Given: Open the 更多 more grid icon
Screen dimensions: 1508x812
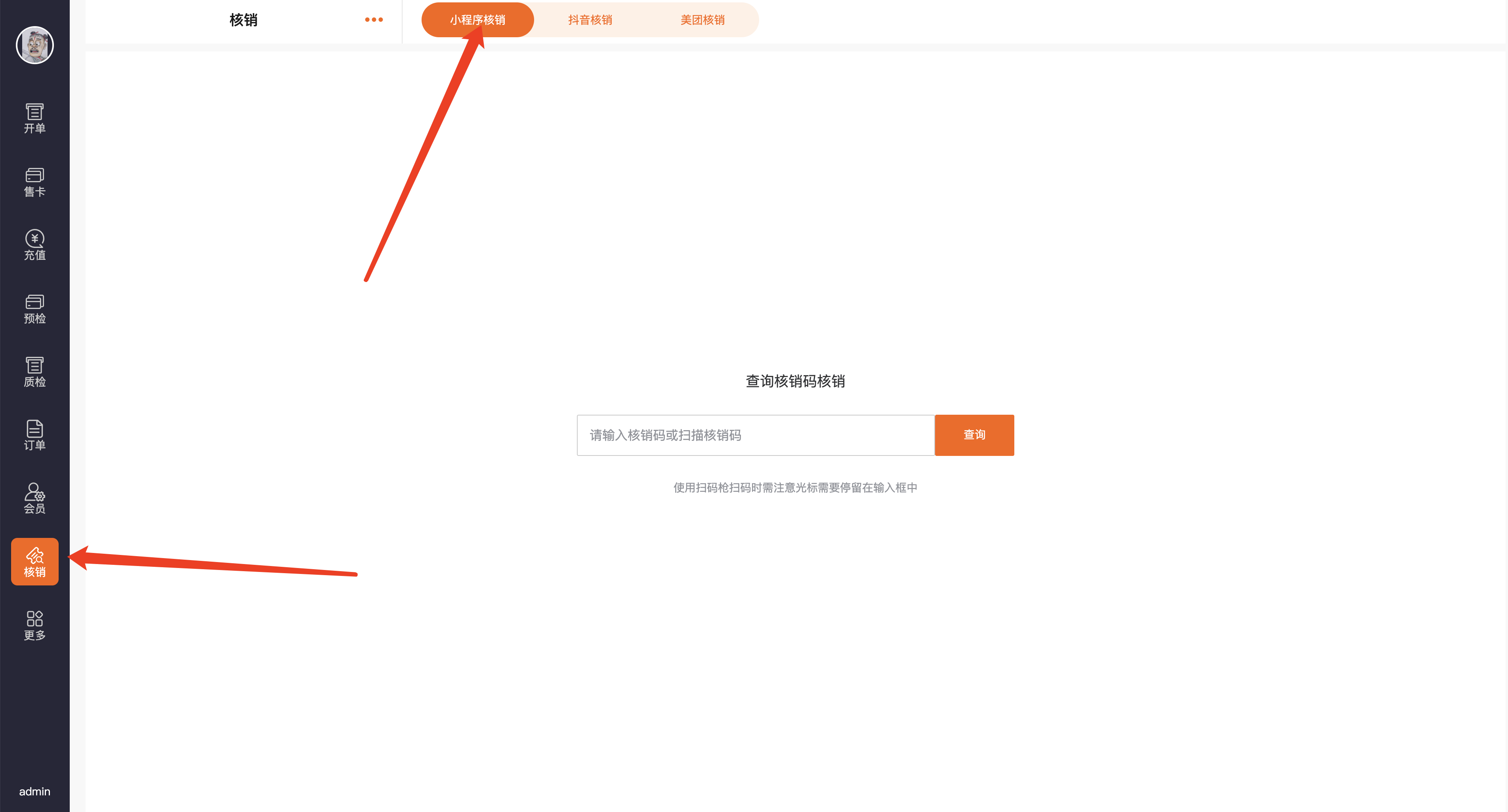Looking at the screenshot, I should tap(34, 625).
